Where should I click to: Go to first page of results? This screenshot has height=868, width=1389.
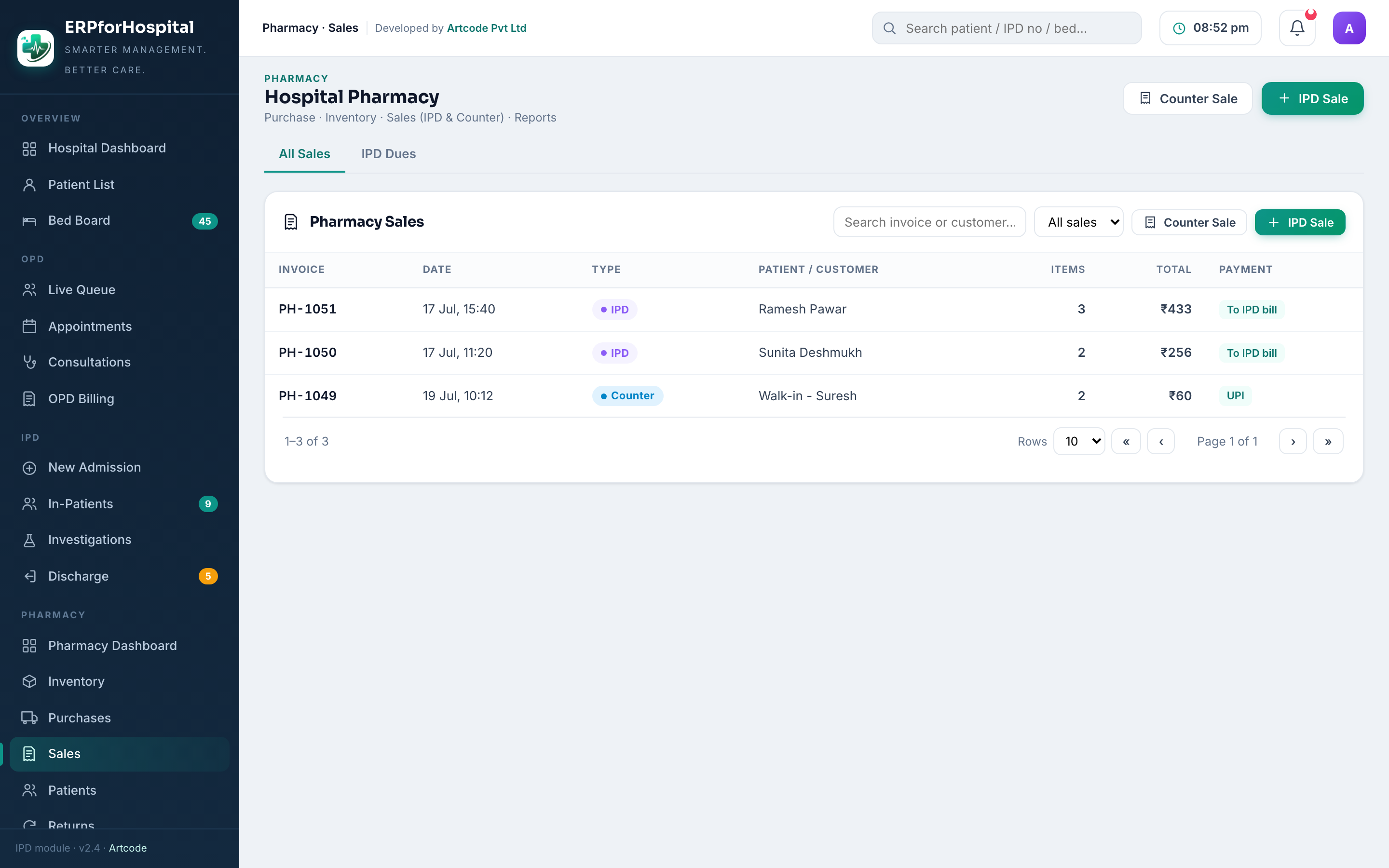click(1126, 441)
